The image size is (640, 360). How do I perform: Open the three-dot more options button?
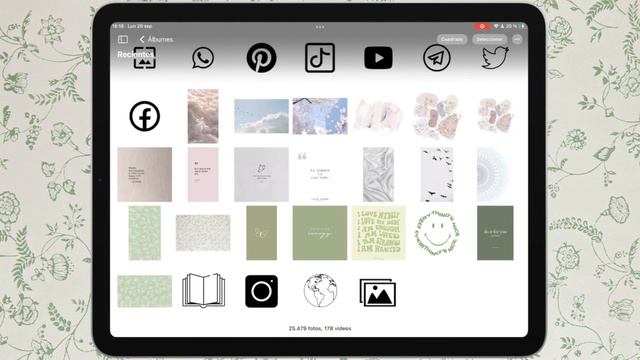coord(517,39)
